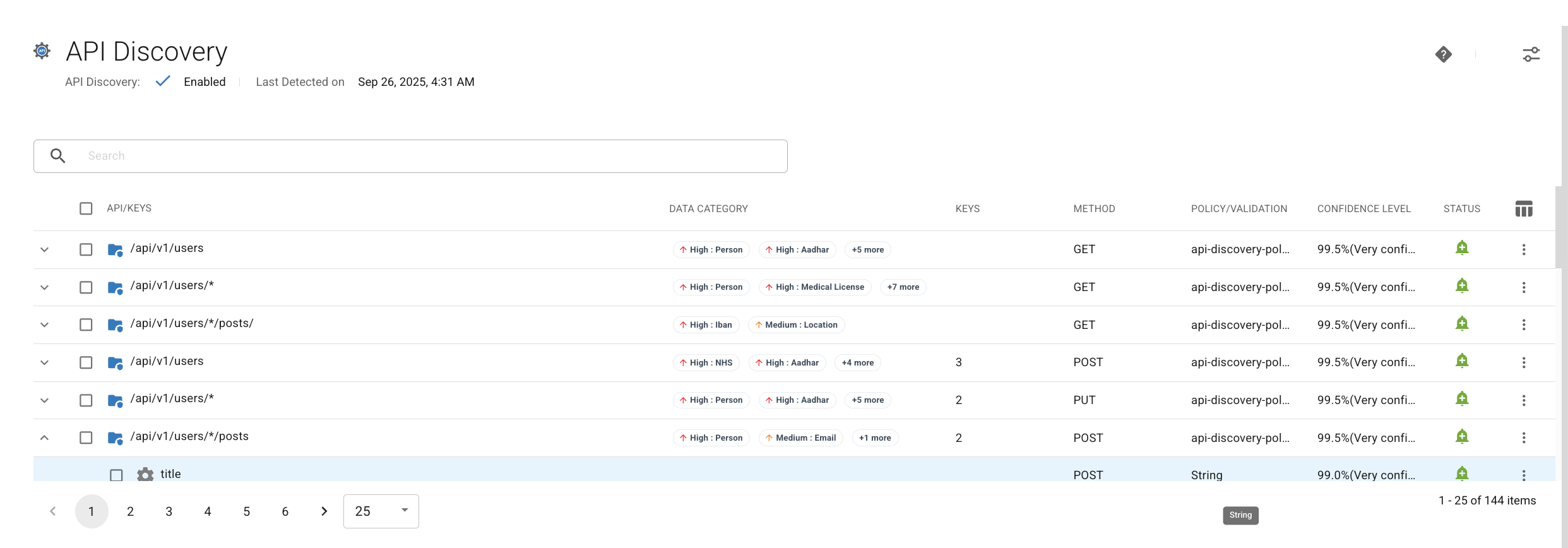Image resolution: width=1568 pixels, height=548 pixels.
Task: Open the column chooser table icon
Action: pyautogui.click(x=1523, y=209)
